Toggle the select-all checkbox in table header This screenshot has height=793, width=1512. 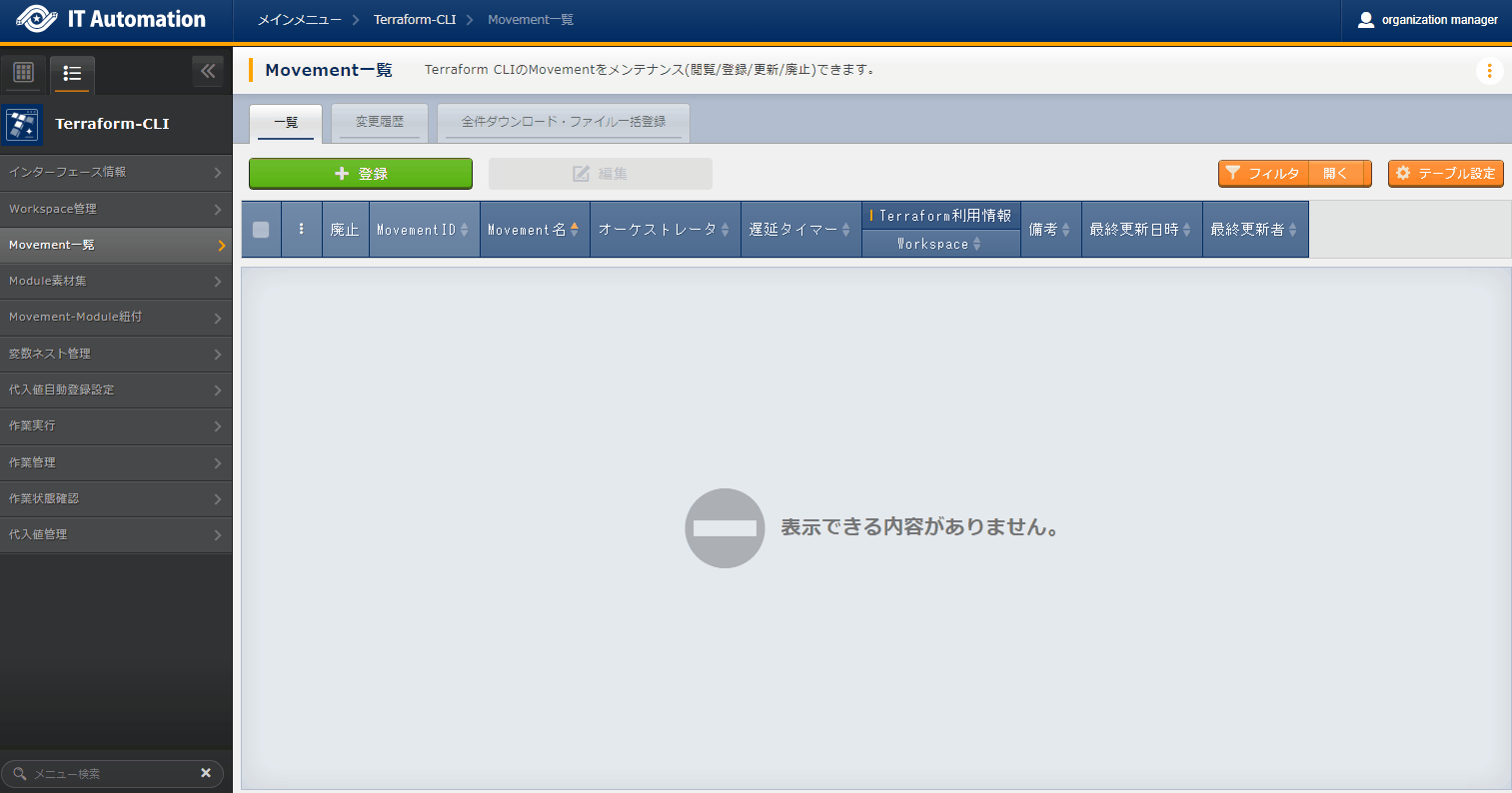261,230
